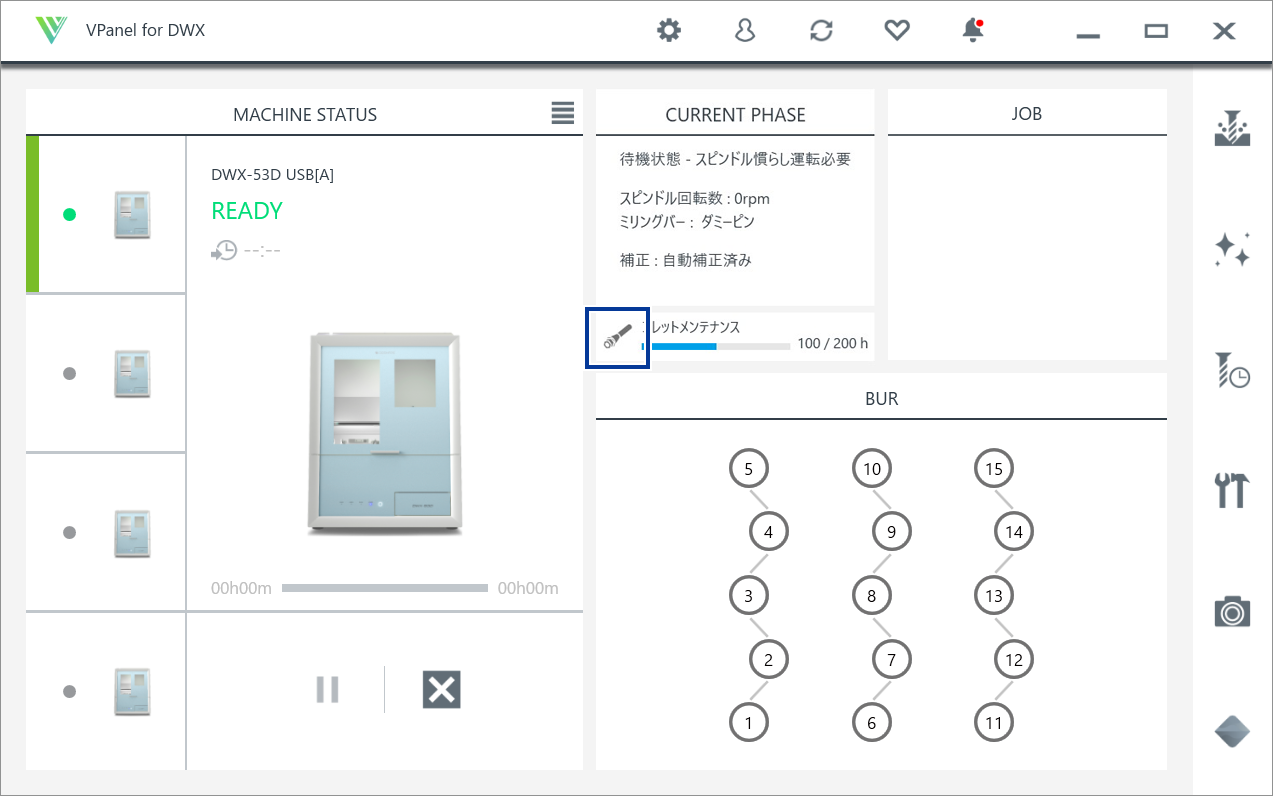Click the collet maintenance progress bar
This screenshot has width=1274, height=796.
click(715, 346)
